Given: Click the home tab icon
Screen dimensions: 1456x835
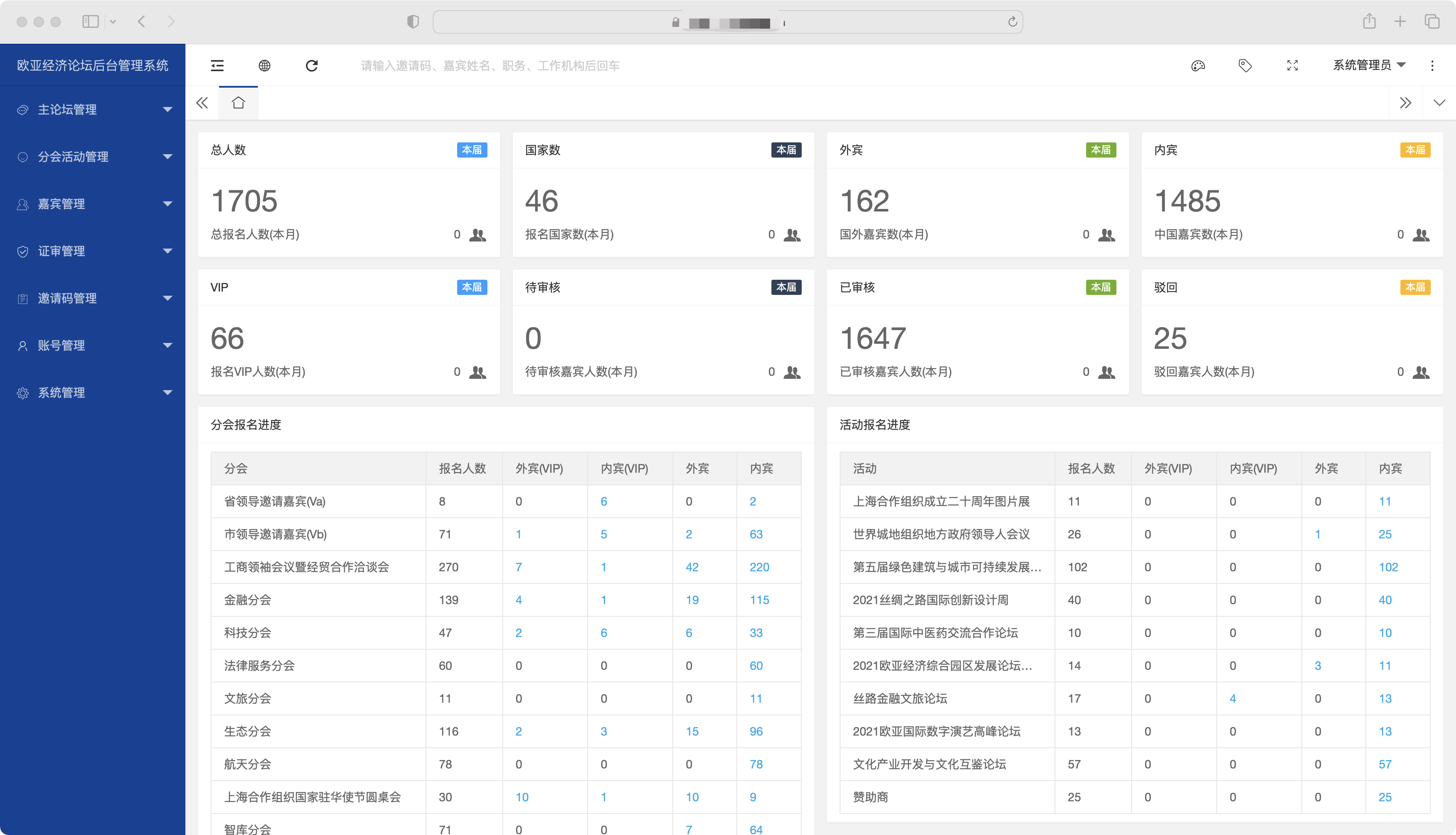Looking at the screenshot, I should [238, 103].
